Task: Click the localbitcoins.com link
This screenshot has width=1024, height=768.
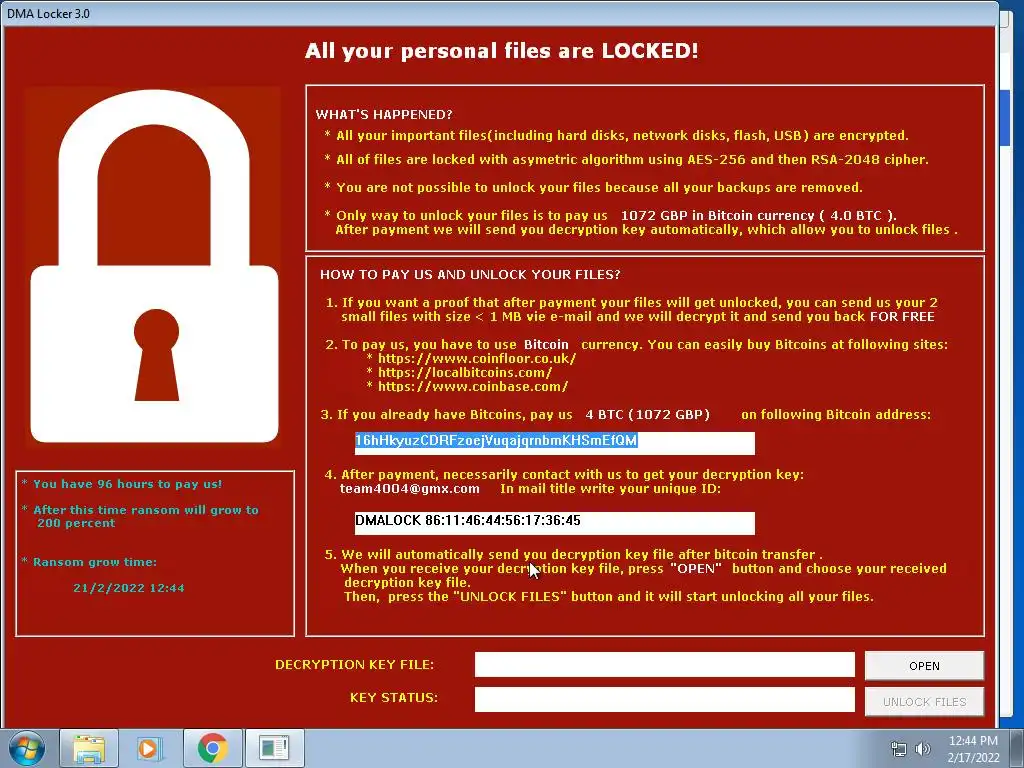Action: 465,373
